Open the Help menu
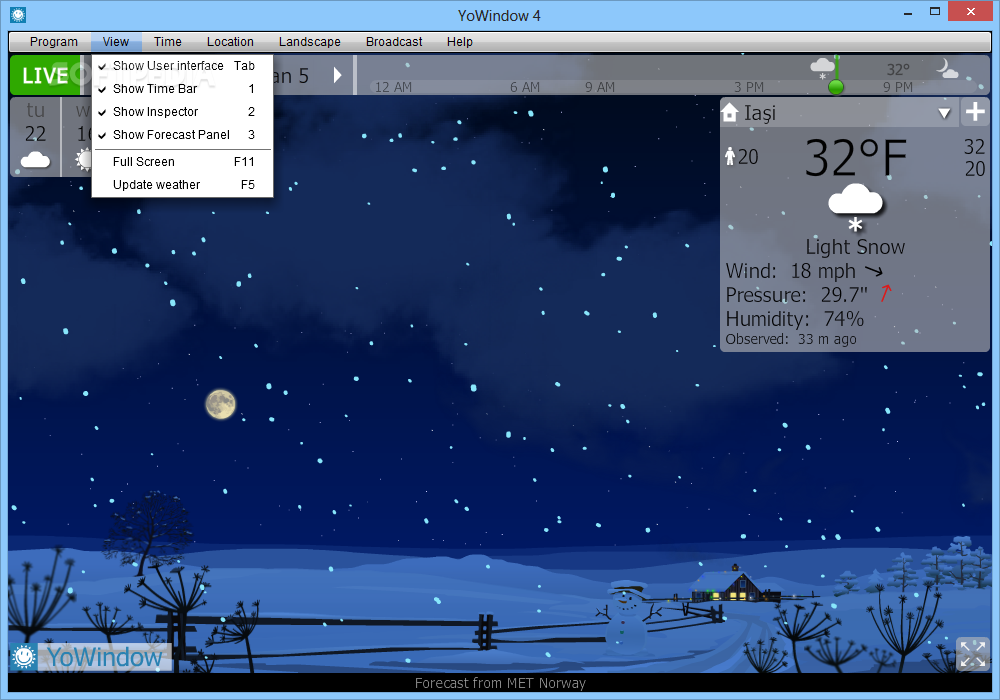Viewport: 1000px width, 700px height. tap(459, 41)
